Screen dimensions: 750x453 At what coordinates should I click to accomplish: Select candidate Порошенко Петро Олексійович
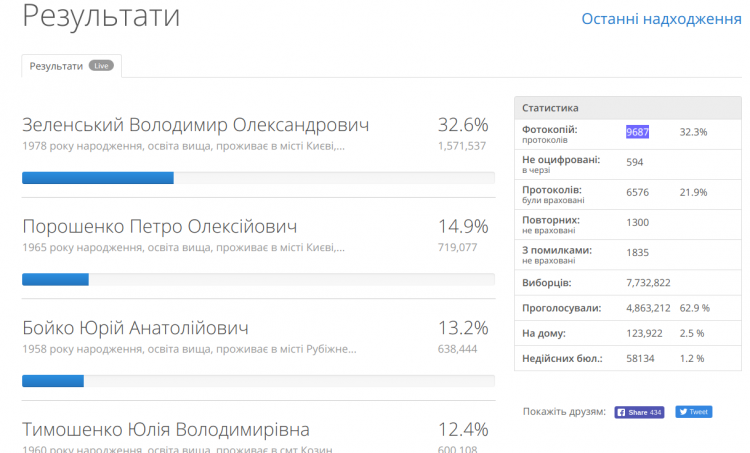point(159,227)
